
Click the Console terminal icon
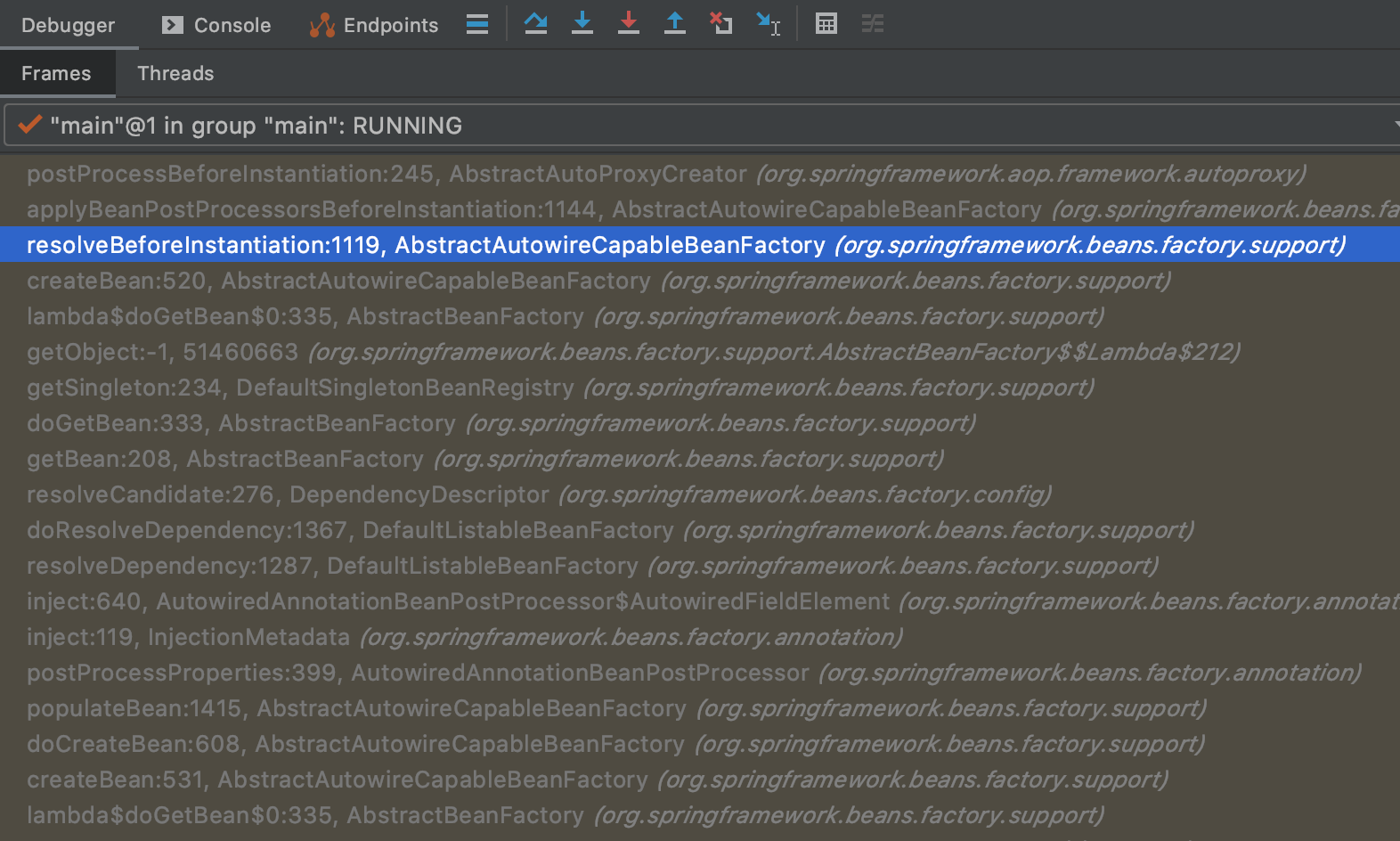172,25
